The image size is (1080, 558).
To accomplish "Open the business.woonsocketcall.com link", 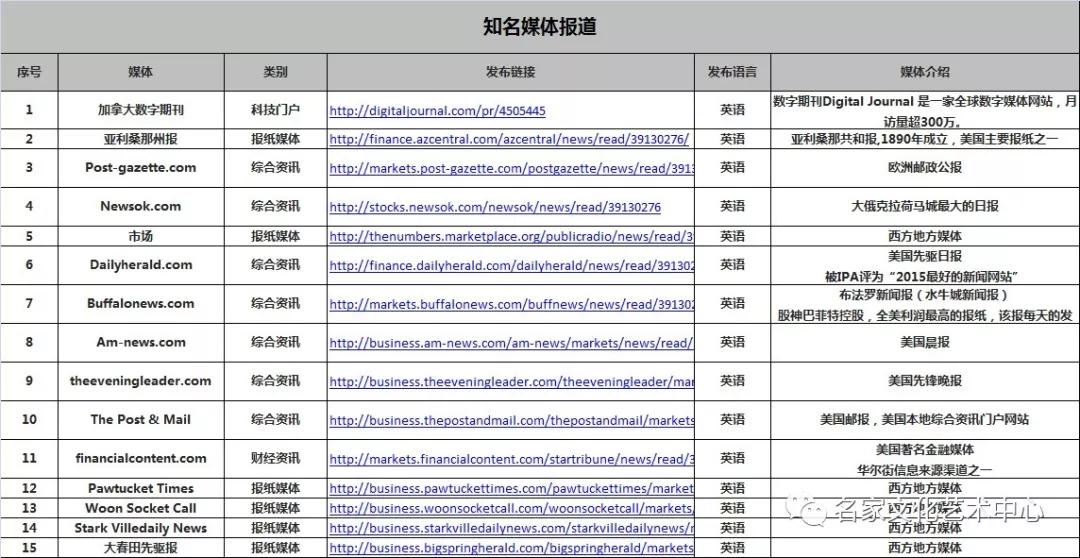I will (x=511, y=508).
